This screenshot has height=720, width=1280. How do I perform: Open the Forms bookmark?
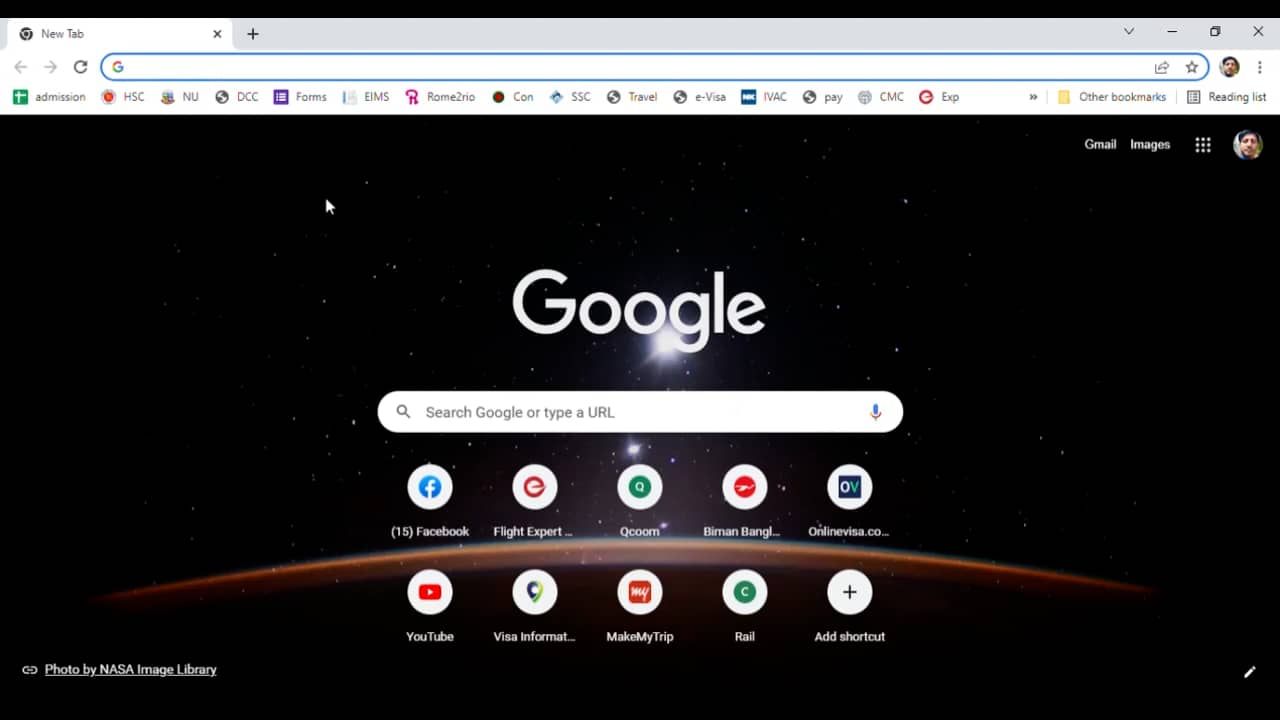[300, 97]
